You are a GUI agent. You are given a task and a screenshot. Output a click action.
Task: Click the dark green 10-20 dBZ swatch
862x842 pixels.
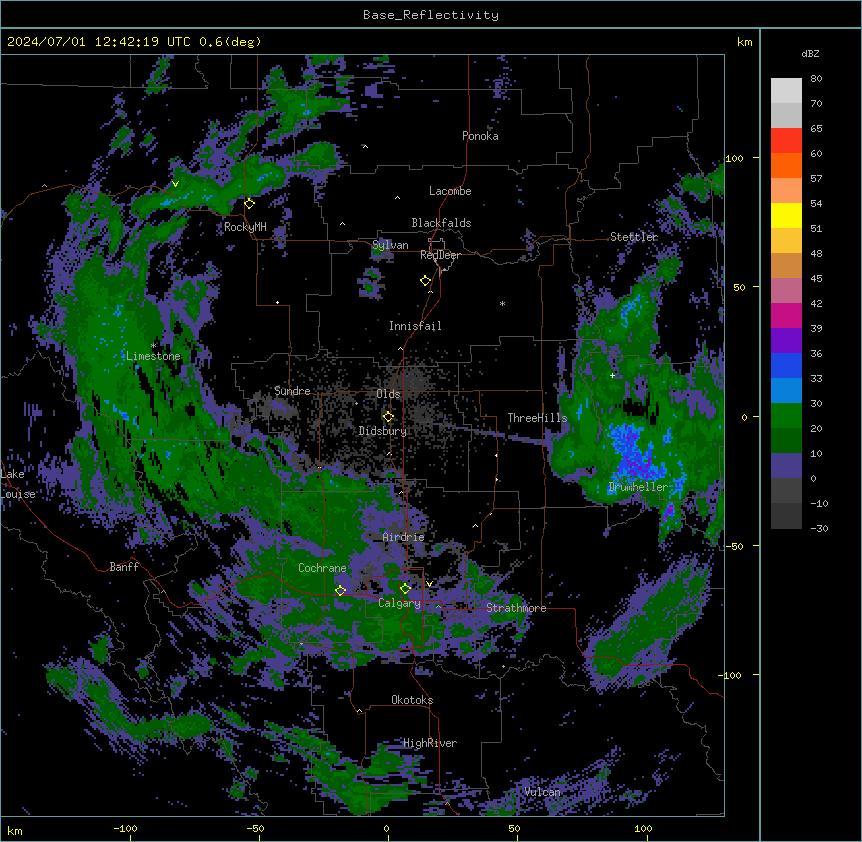pyautogui.click(x=786, y=441)
